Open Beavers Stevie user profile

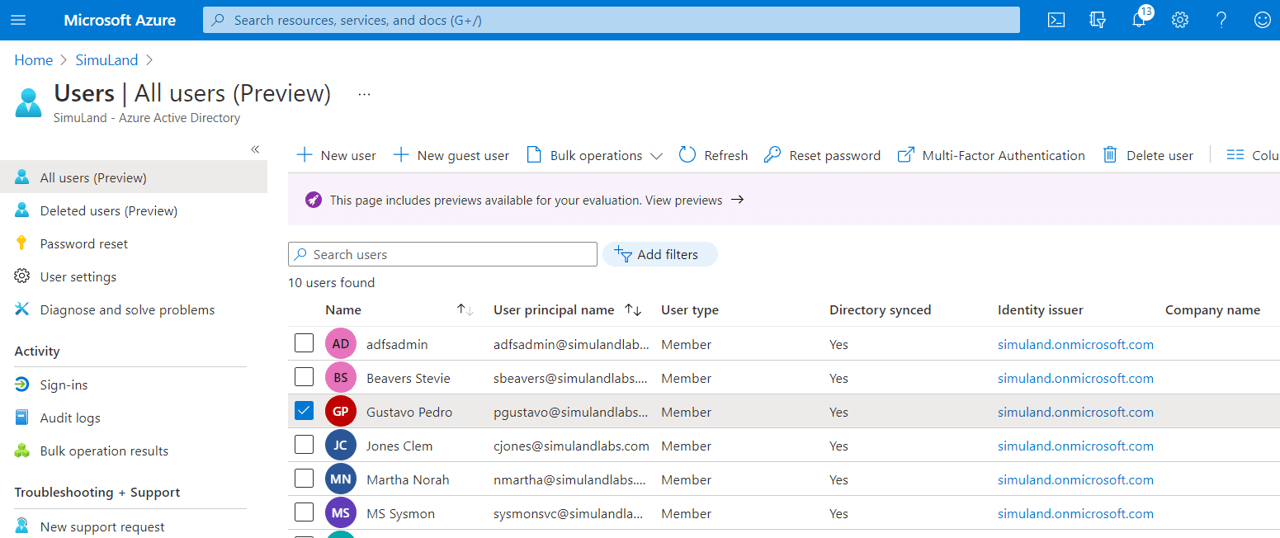(x=408, y=378)
